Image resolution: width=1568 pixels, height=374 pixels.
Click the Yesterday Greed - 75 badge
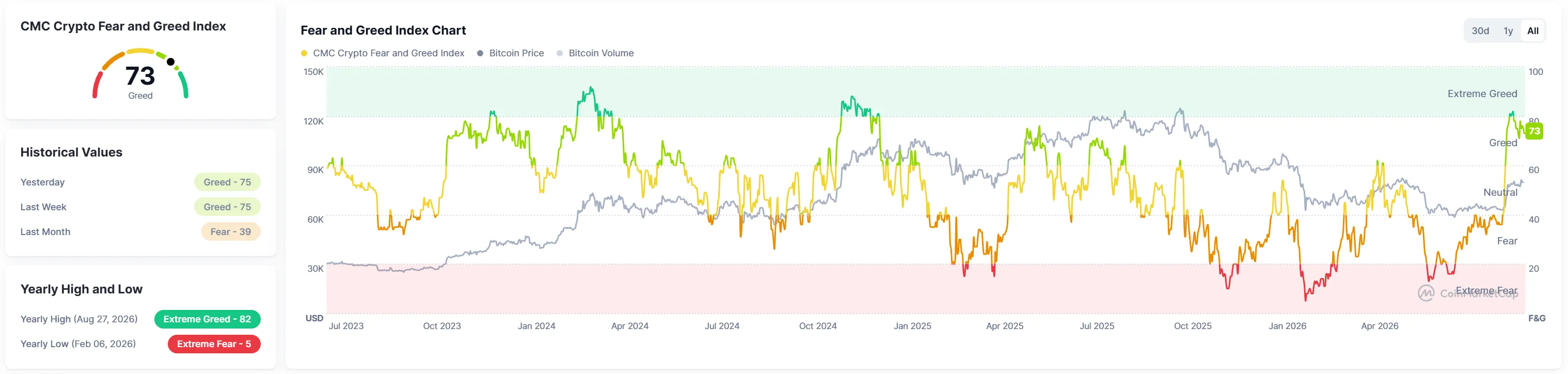pos(227,182)
